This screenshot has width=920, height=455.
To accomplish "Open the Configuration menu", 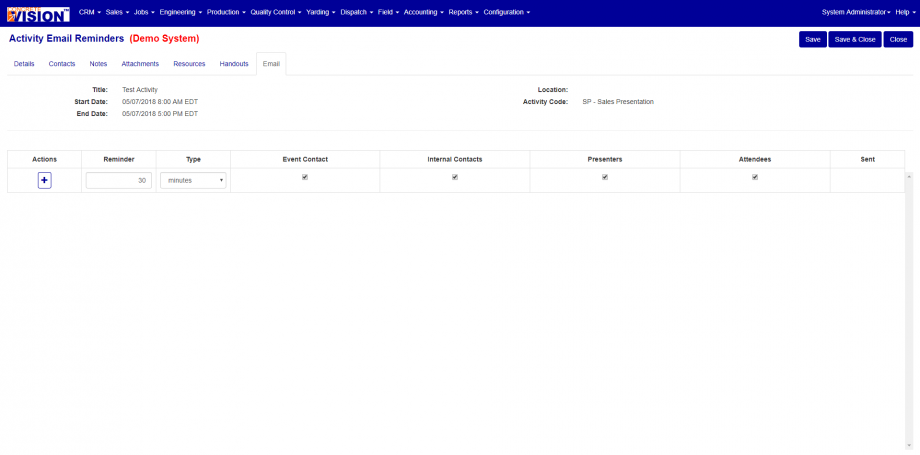I will pyautogui.click(x=507, y=12).
